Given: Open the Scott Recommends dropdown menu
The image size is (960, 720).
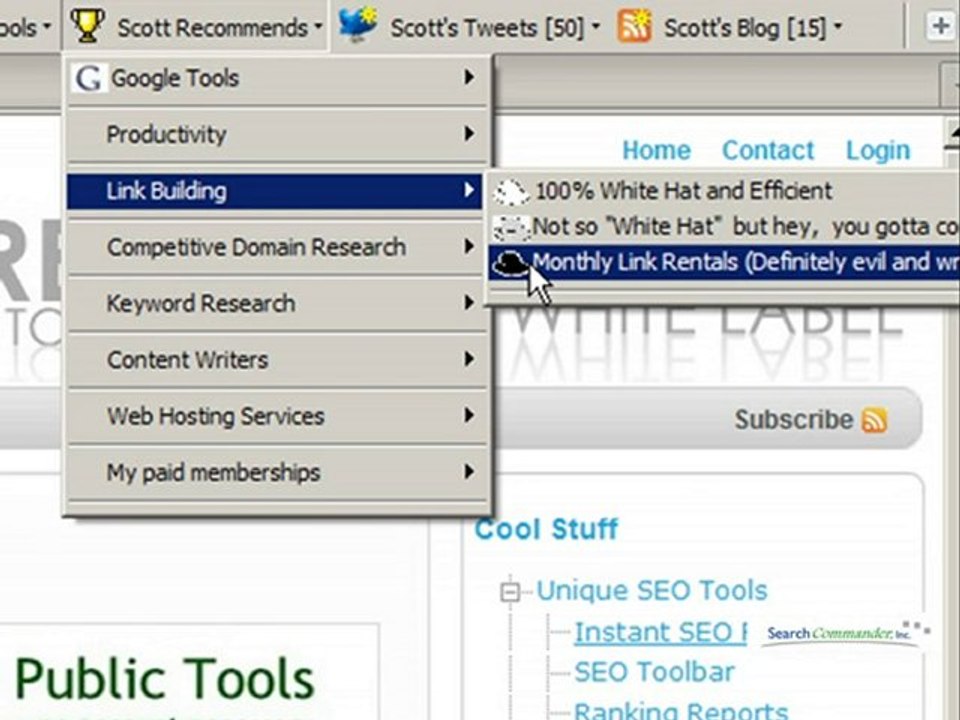Looking at the screenshot, I should pyautogui.click(x=195, y=26).
